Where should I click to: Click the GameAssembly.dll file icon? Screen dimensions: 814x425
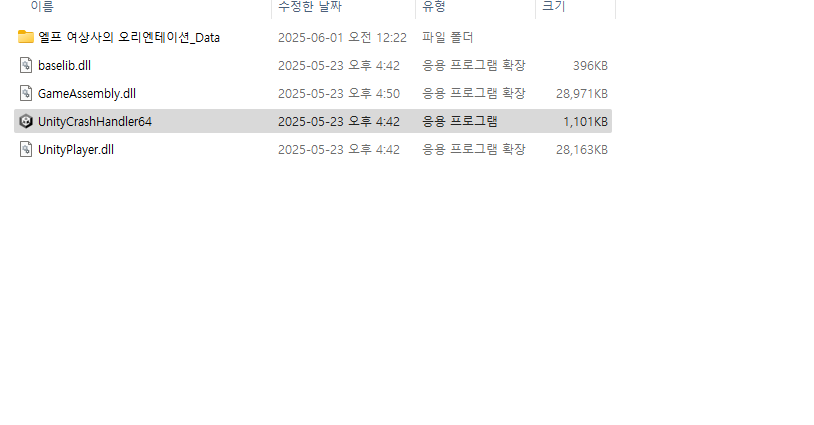tap(25, 93)
